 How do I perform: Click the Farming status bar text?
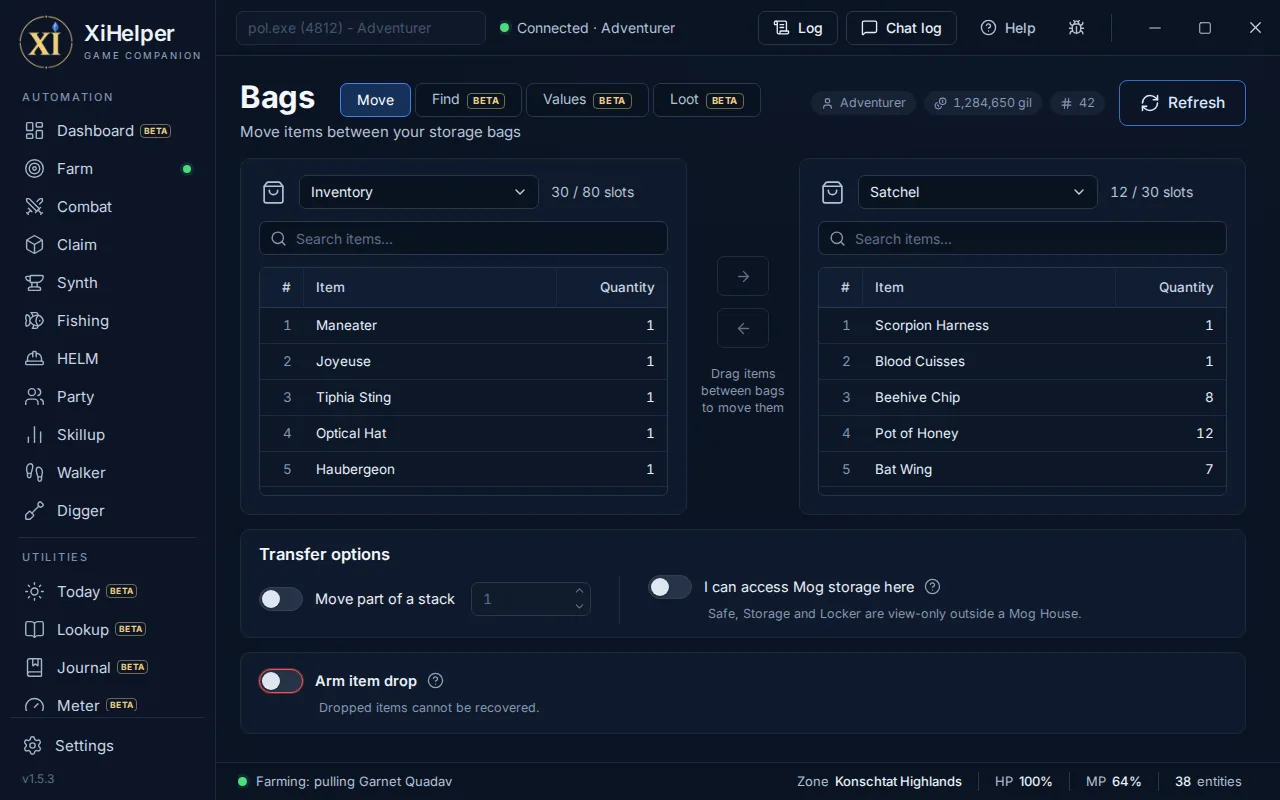[354, 782]
